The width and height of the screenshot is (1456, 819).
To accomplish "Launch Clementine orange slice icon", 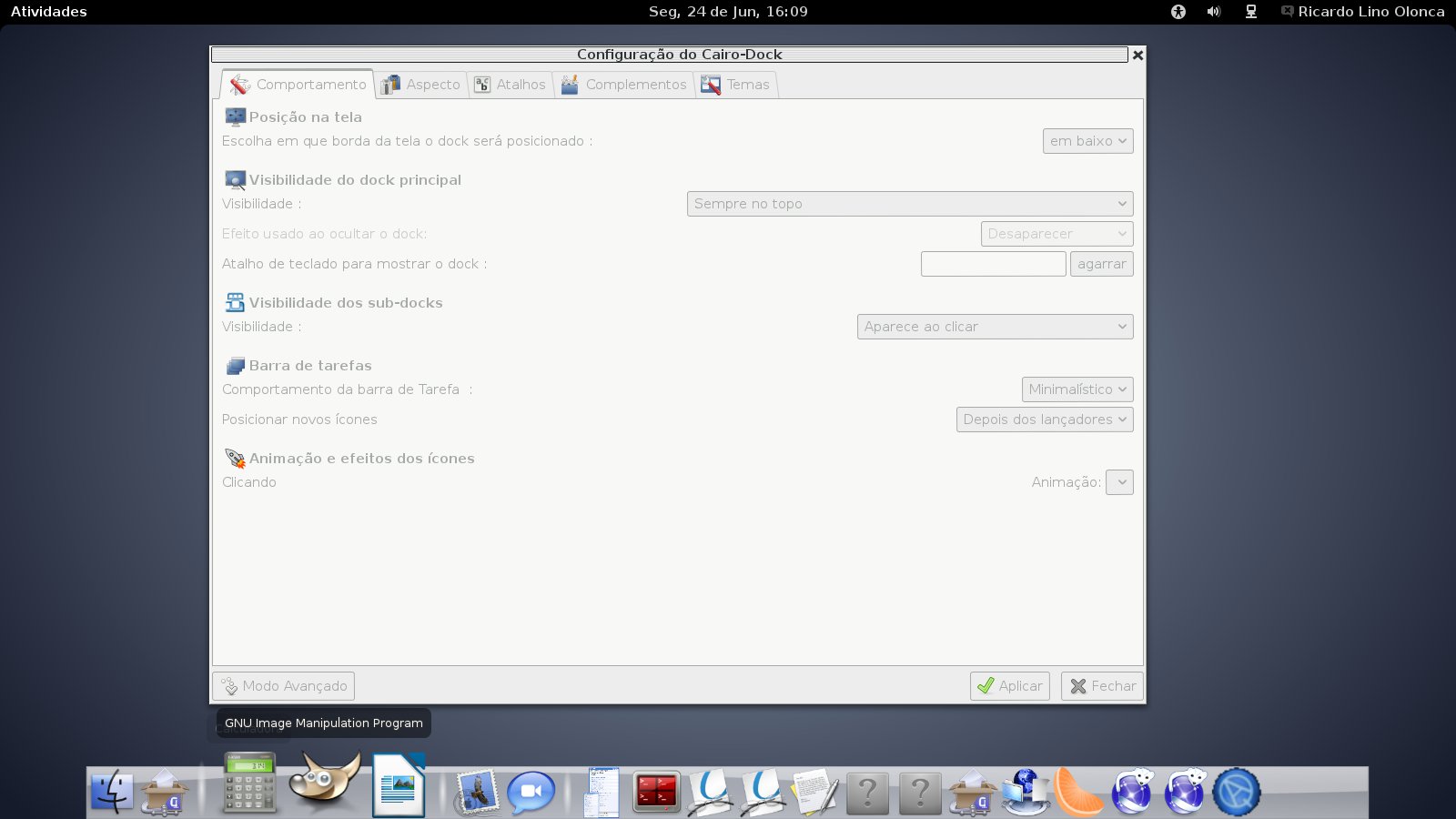I will (1078, 792).
